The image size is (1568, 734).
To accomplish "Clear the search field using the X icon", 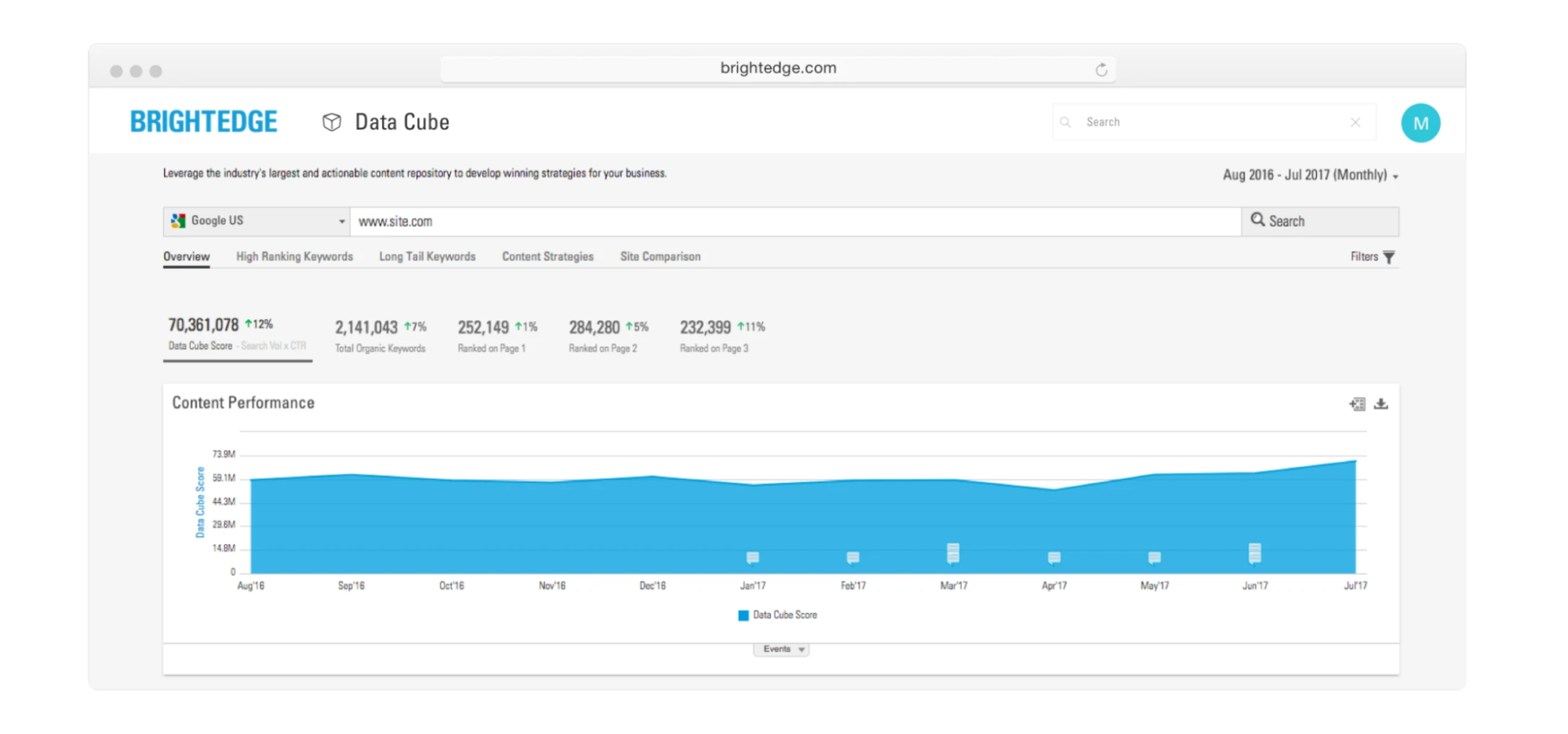I will coord(1355,122).
